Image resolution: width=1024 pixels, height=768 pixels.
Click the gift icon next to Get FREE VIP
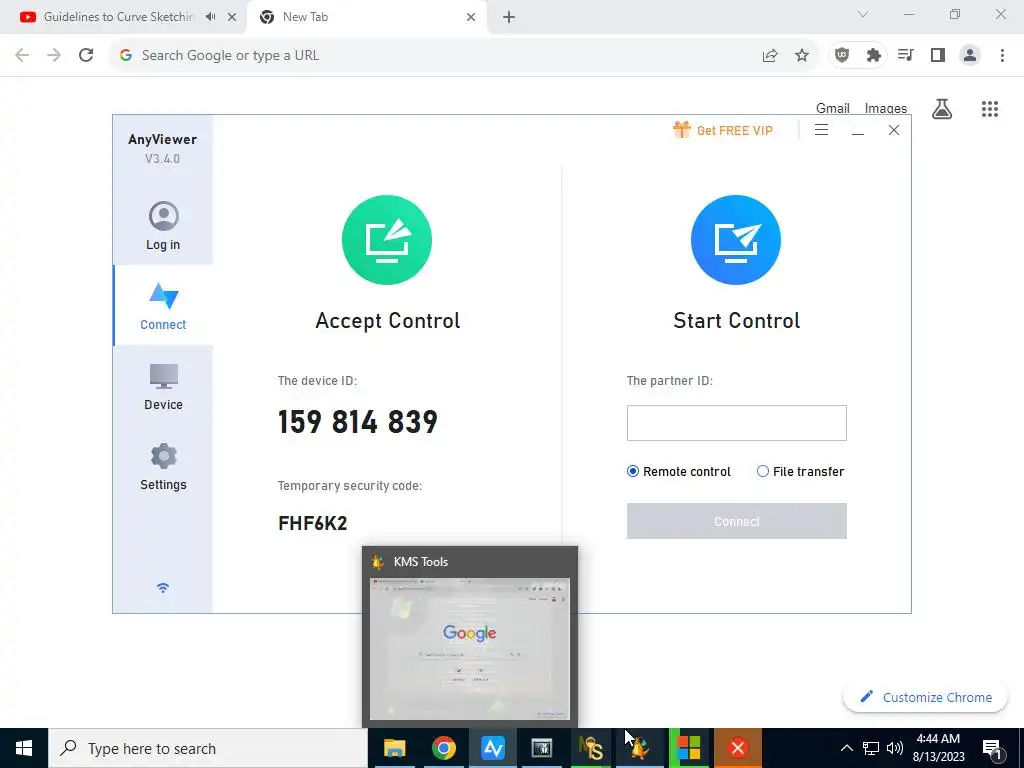(681, 129)
